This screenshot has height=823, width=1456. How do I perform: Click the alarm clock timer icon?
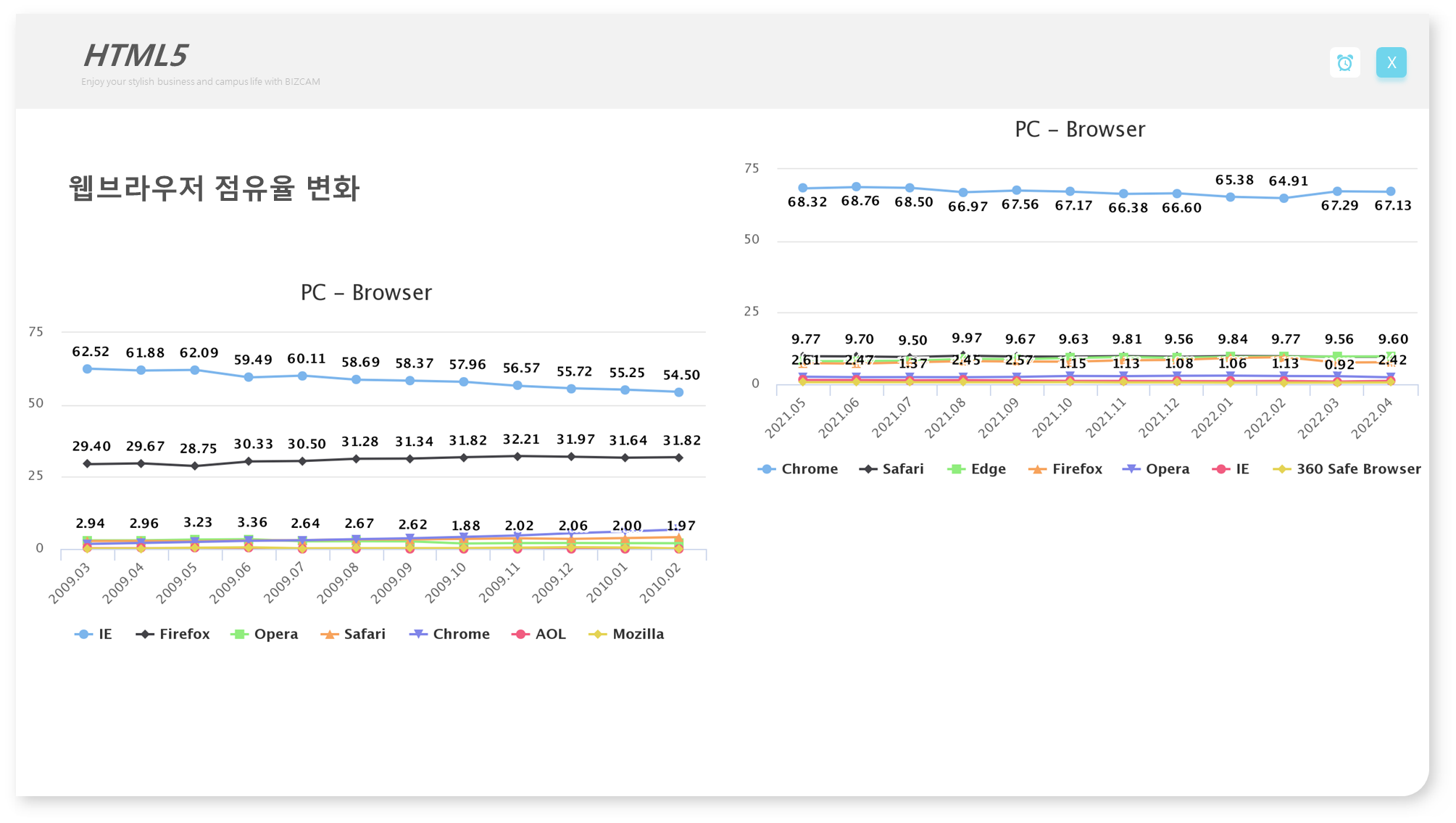pos(1344,63)
